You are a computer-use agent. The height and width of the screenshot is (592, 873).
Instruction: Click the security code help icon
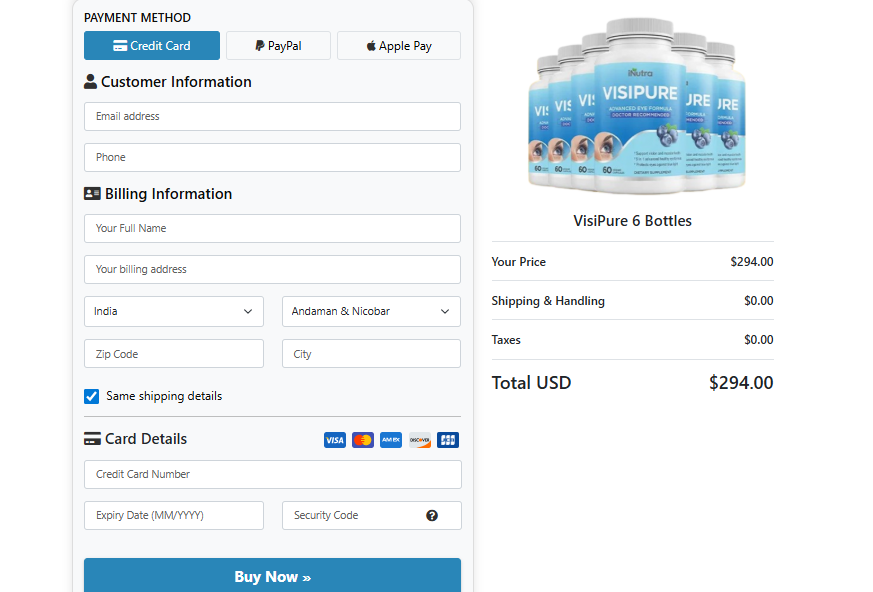pos(432,516)
